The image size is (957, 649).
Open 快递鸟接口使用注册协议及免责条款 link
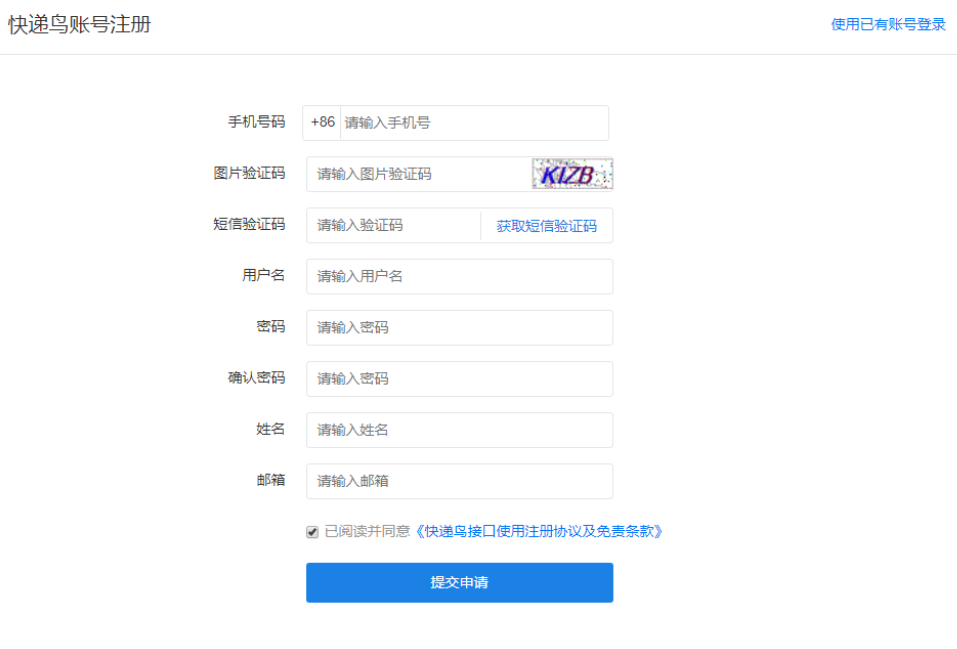click(x=538, y=531)
